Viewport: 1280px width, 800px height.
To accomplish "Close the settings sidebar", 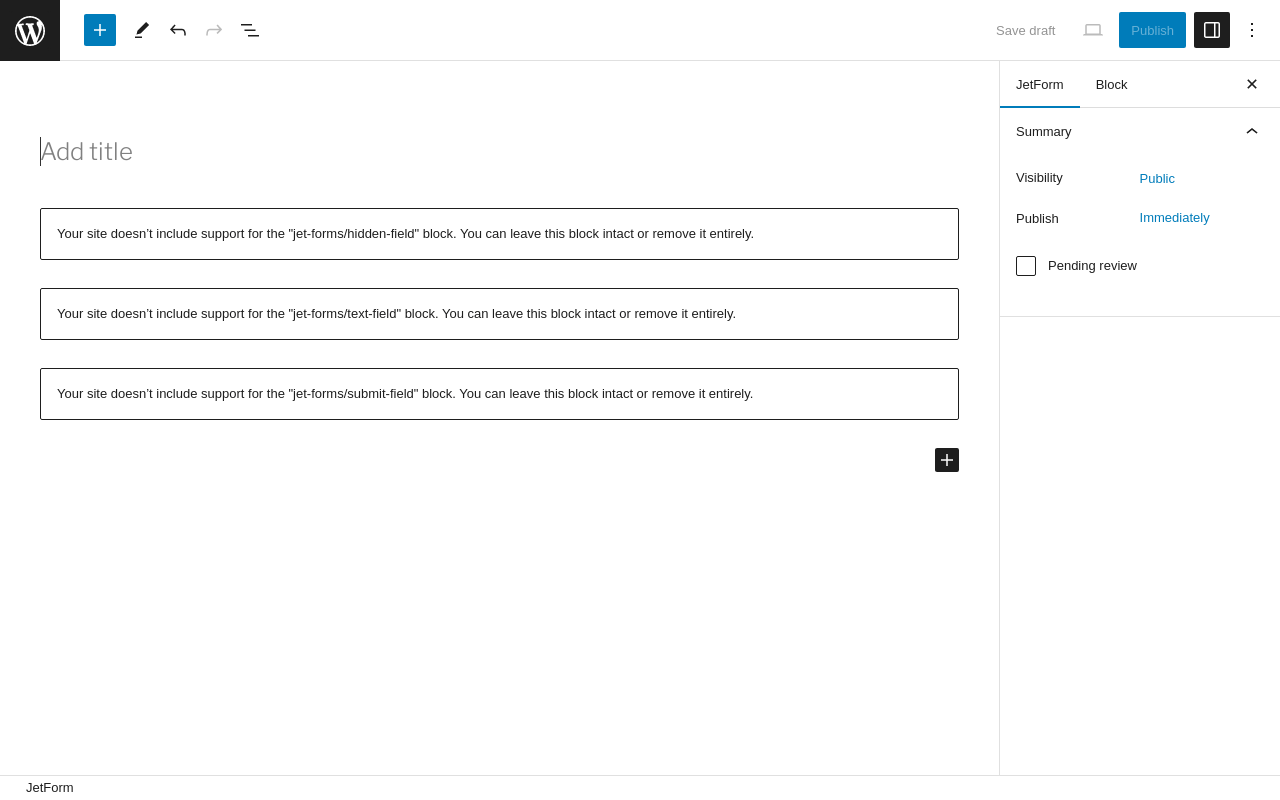I will [1252, 85].
